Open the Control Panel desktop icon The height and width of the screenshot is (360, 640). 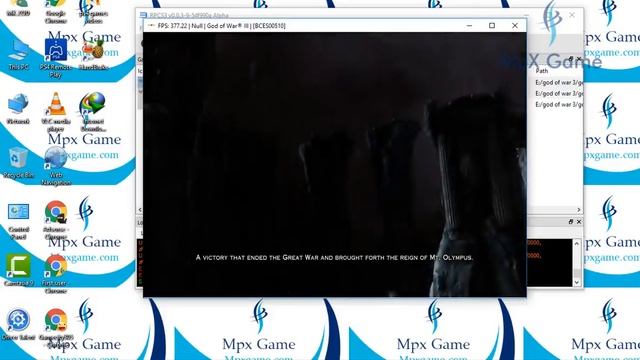click(18, 220)
